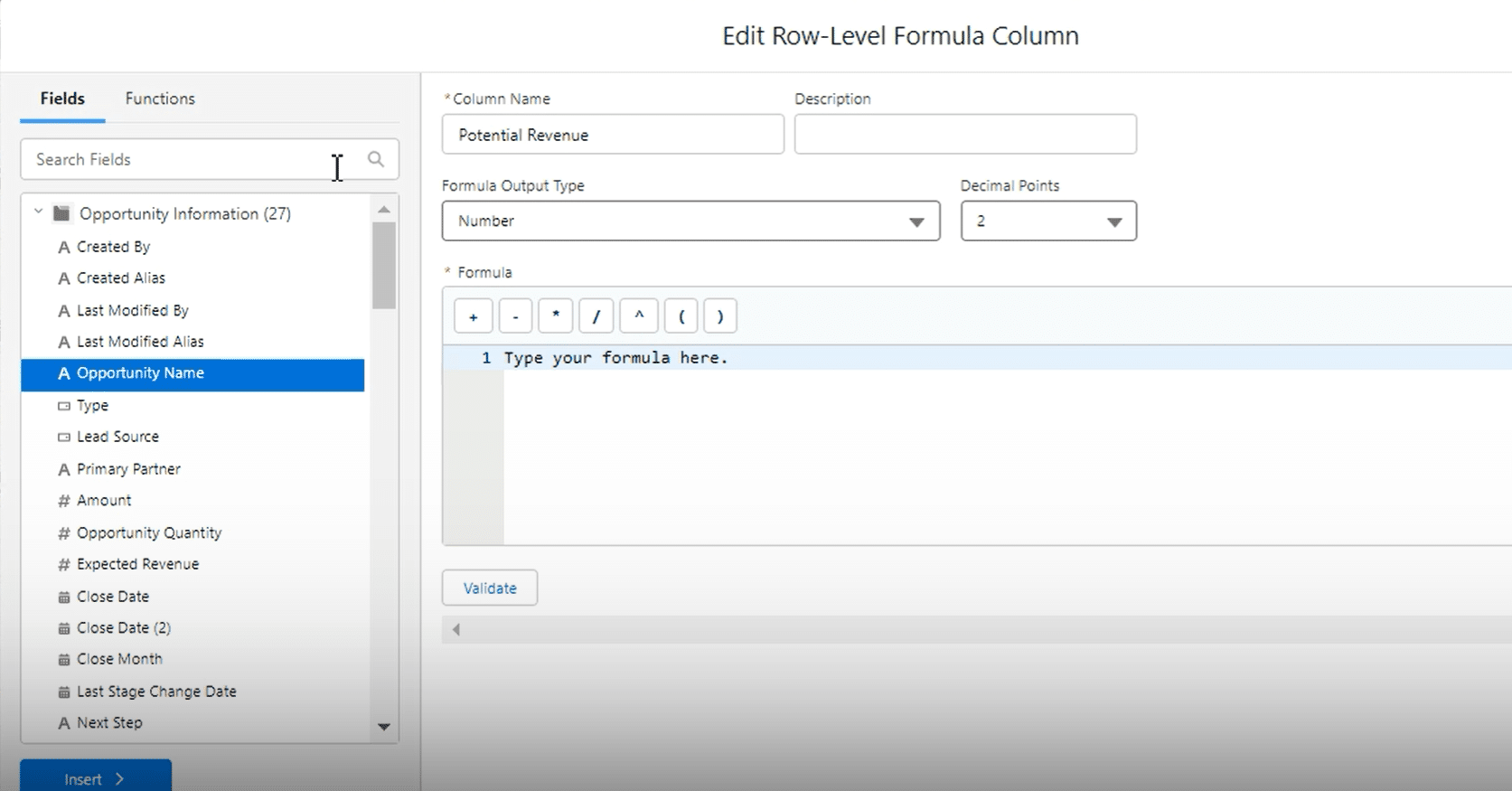Insert the plus operator into formula
The image size is (1512, 791).
[x=473, y=316]
